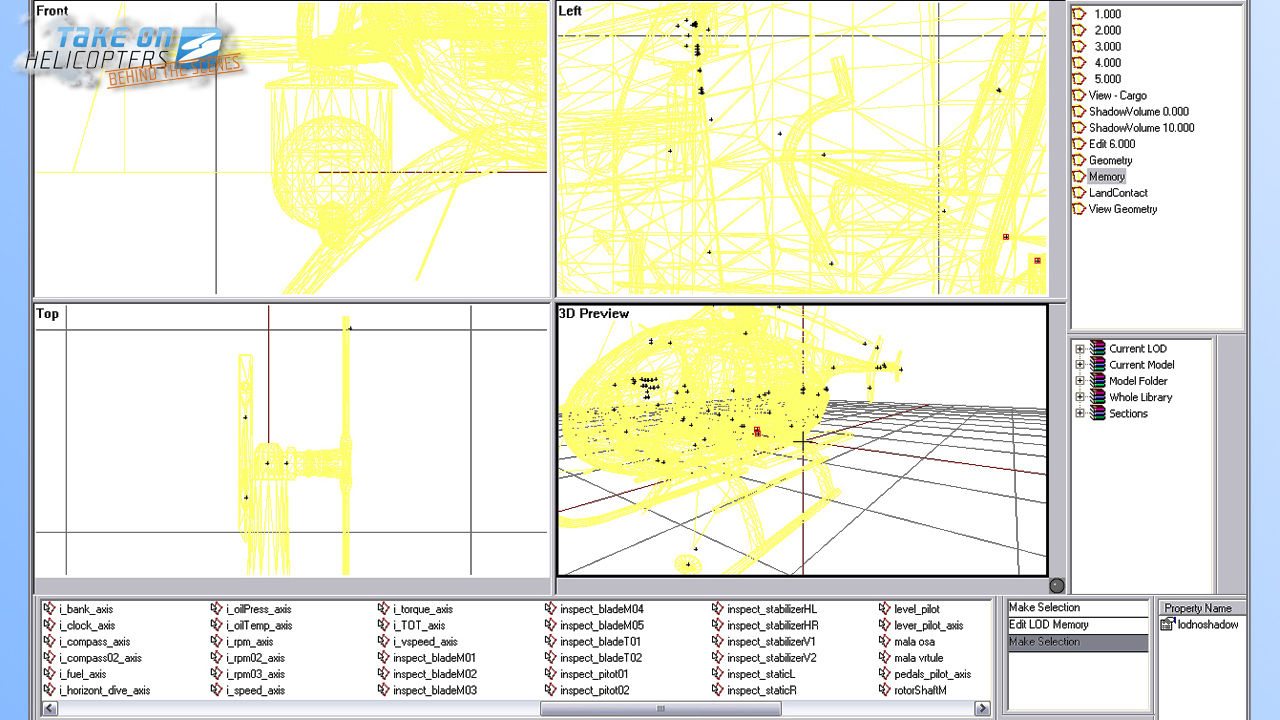The image size is (1280, 720).
Task: Click the i_vspeed_axis selection icon
Action: (x=384, y=642)
